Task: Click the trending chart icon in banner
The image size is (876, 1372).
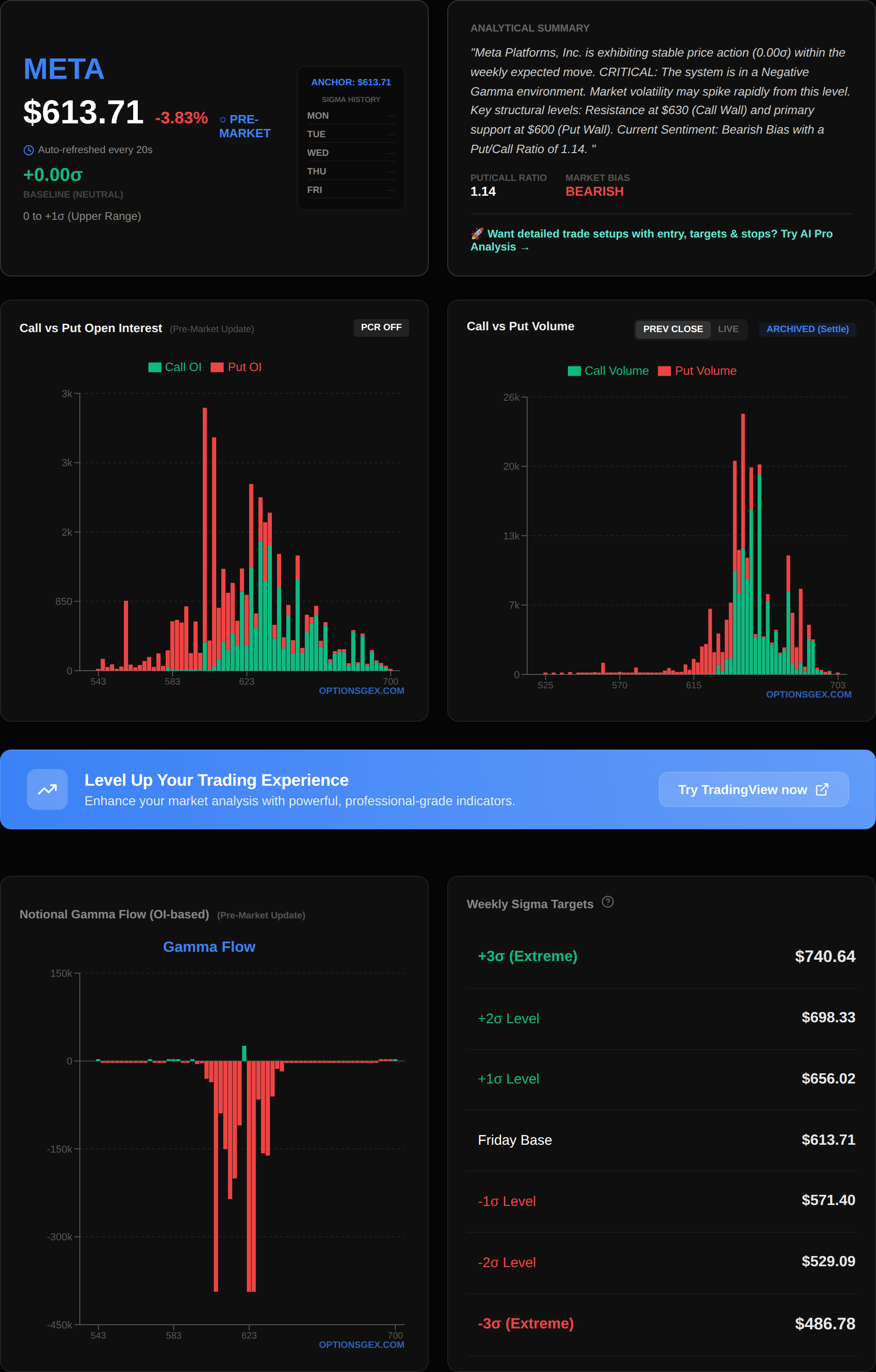Action: click(x=47, y=789)
